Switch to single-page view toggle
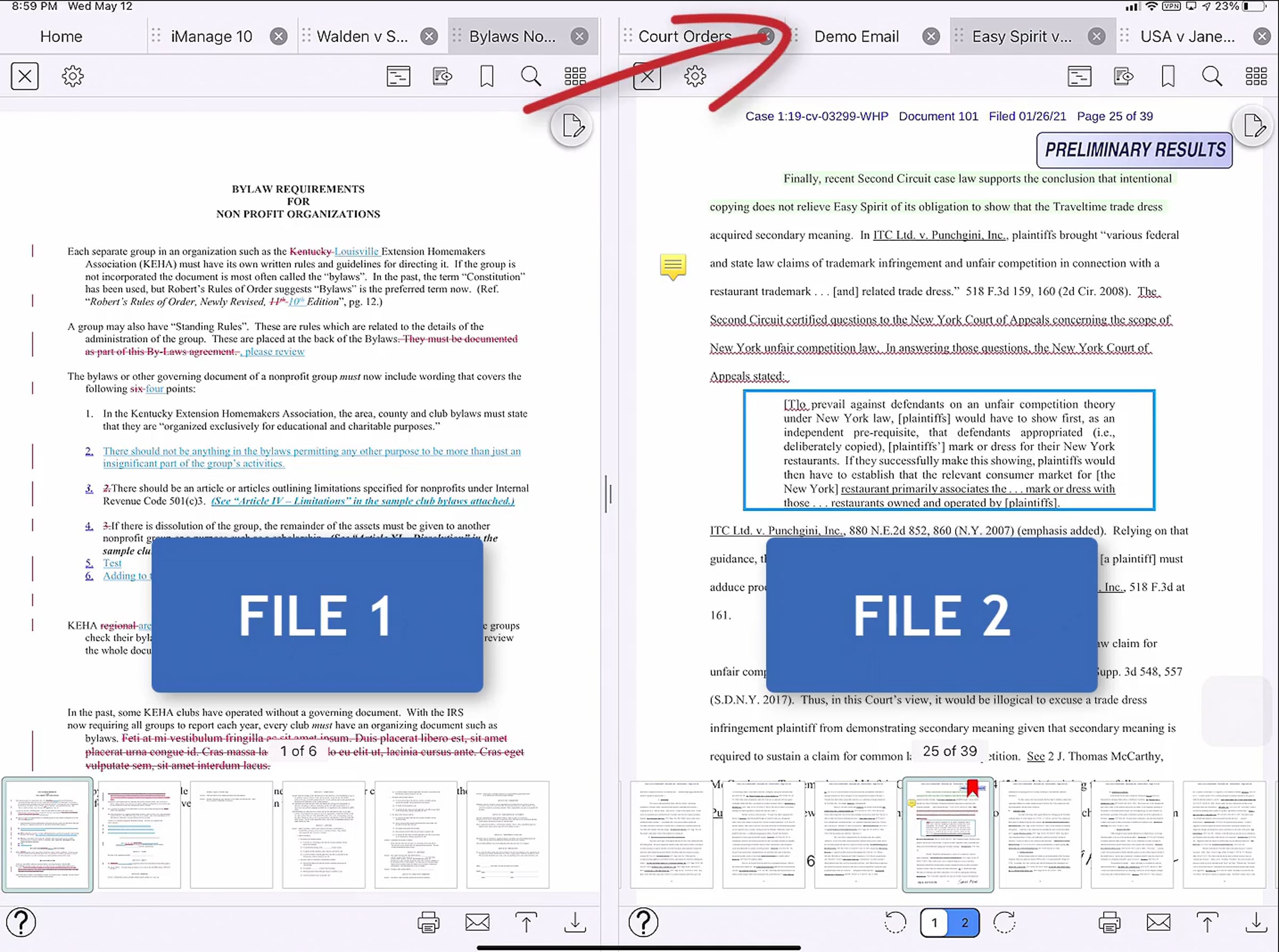 (935, 923)
